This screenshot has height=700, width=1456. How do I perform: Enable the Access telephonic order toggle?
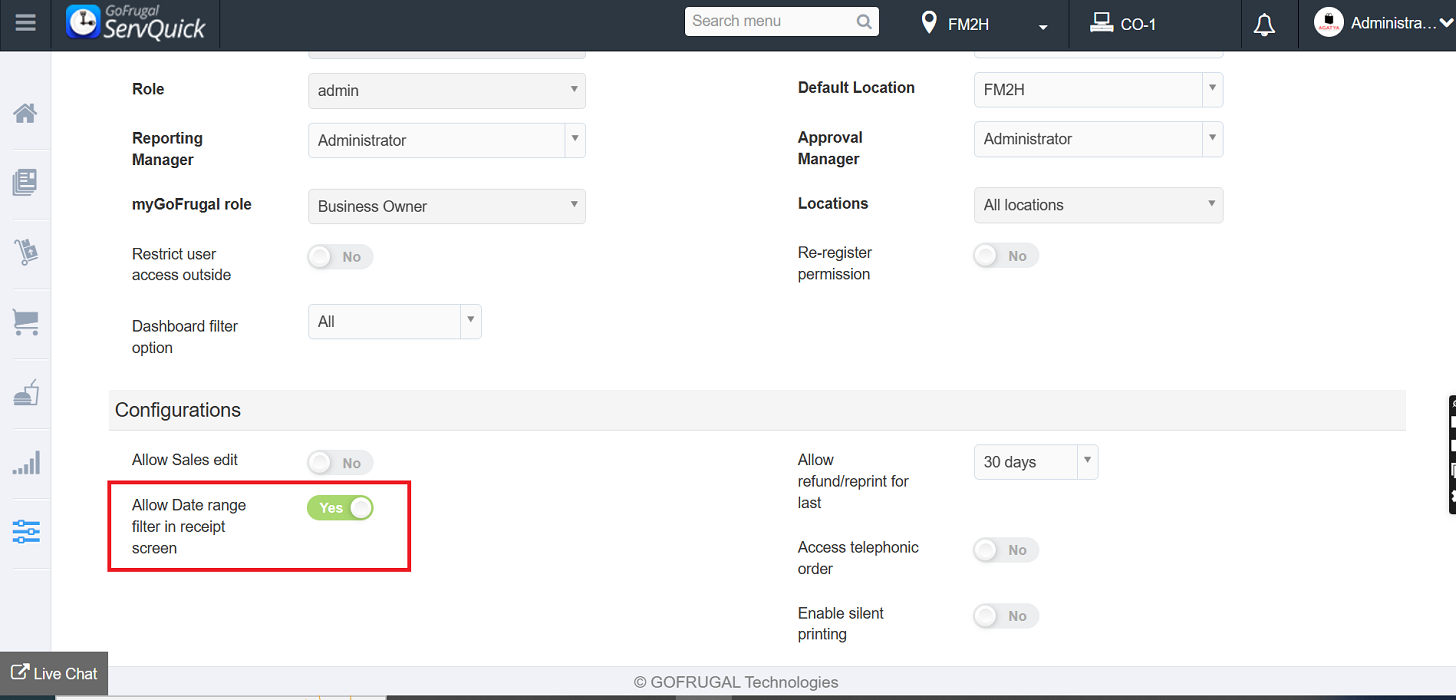(1006, 550)
